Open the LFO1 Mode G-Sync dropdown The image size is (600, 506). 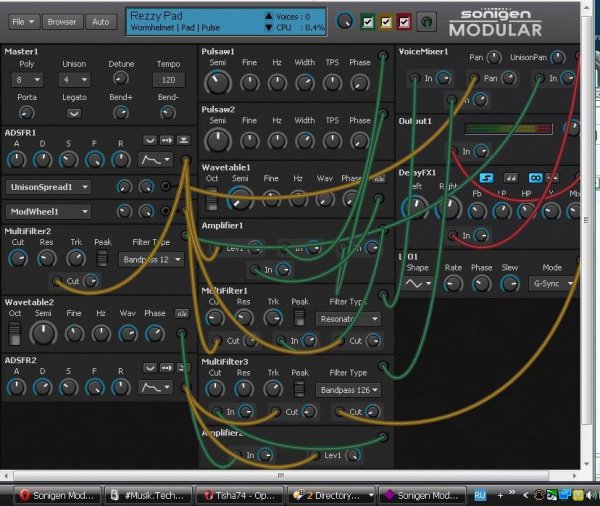click(x=552, y=284)
